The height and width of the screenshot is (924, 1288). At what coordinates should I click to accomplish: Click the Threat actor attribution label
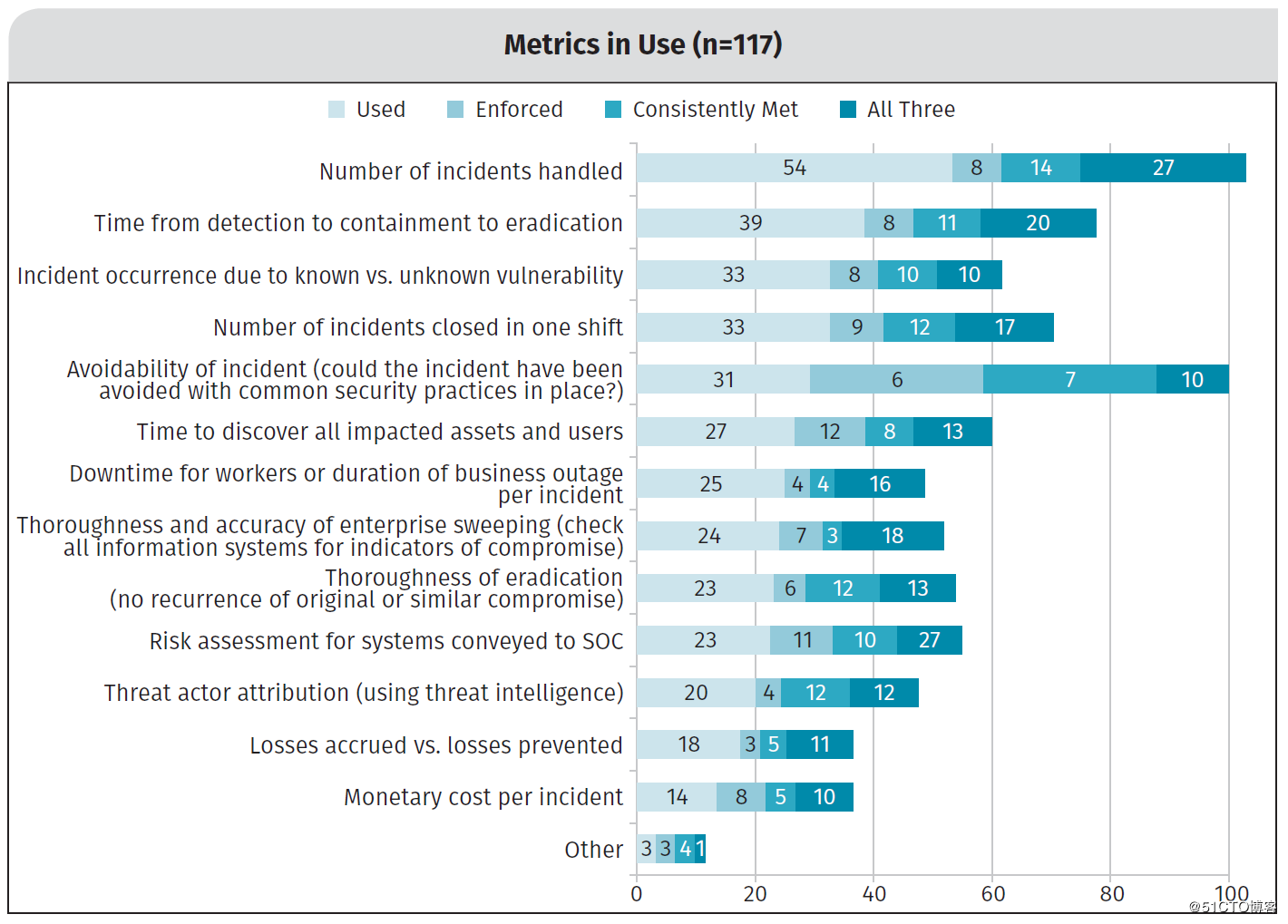(363, 693)
